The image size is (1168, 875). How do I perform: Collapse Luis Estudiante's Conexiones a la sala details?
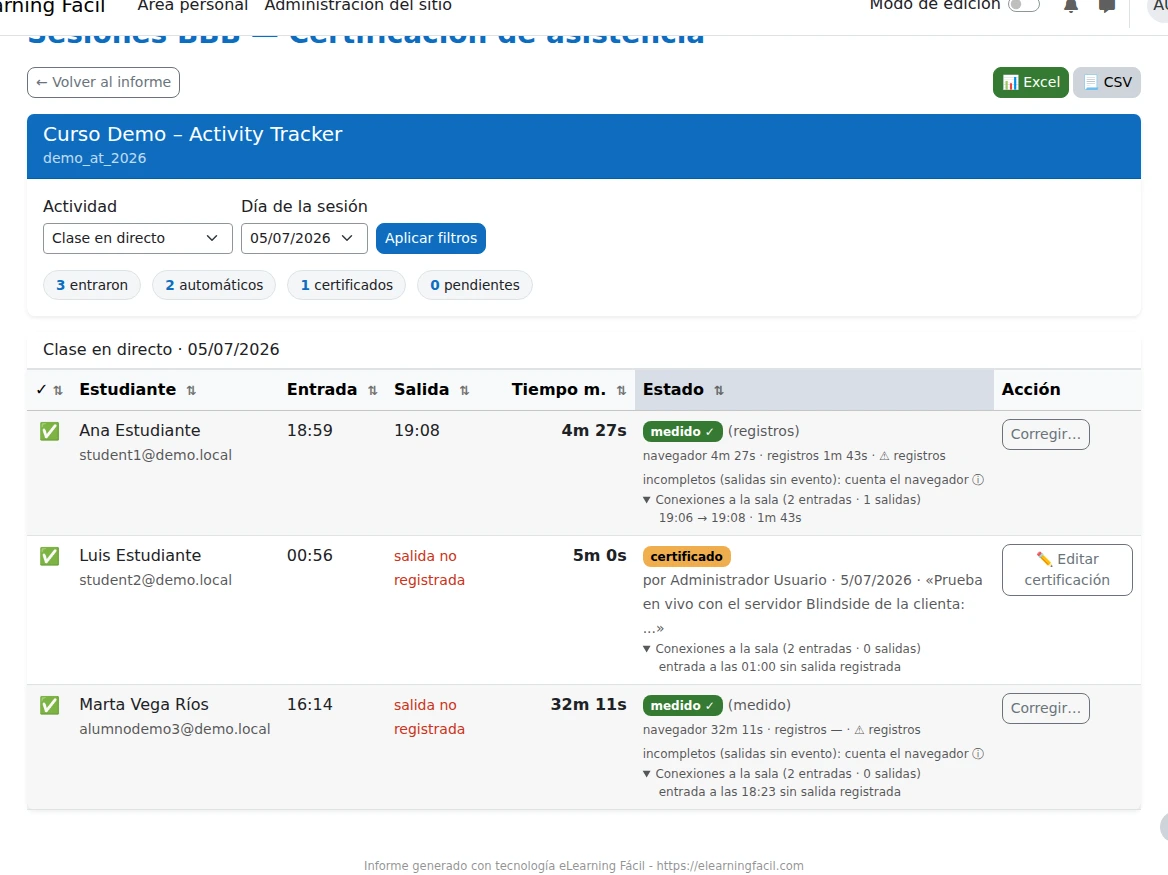(781, 649)
